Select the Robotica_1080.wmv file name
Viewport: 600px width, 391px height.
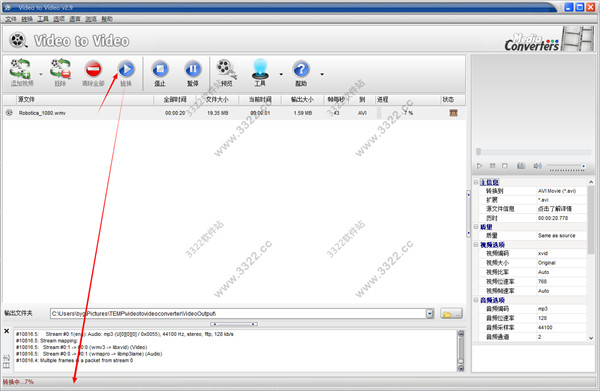point(42,113)
